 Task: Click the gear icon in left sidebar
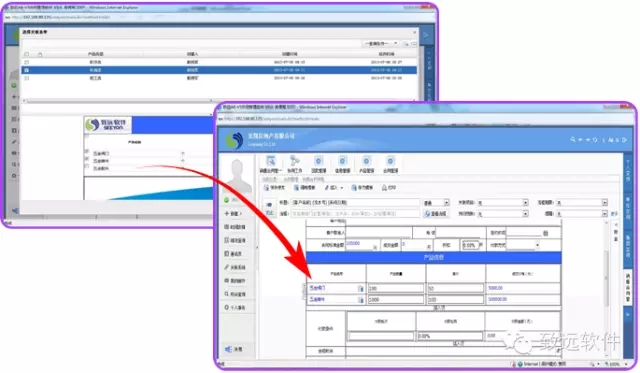(227, 307)
